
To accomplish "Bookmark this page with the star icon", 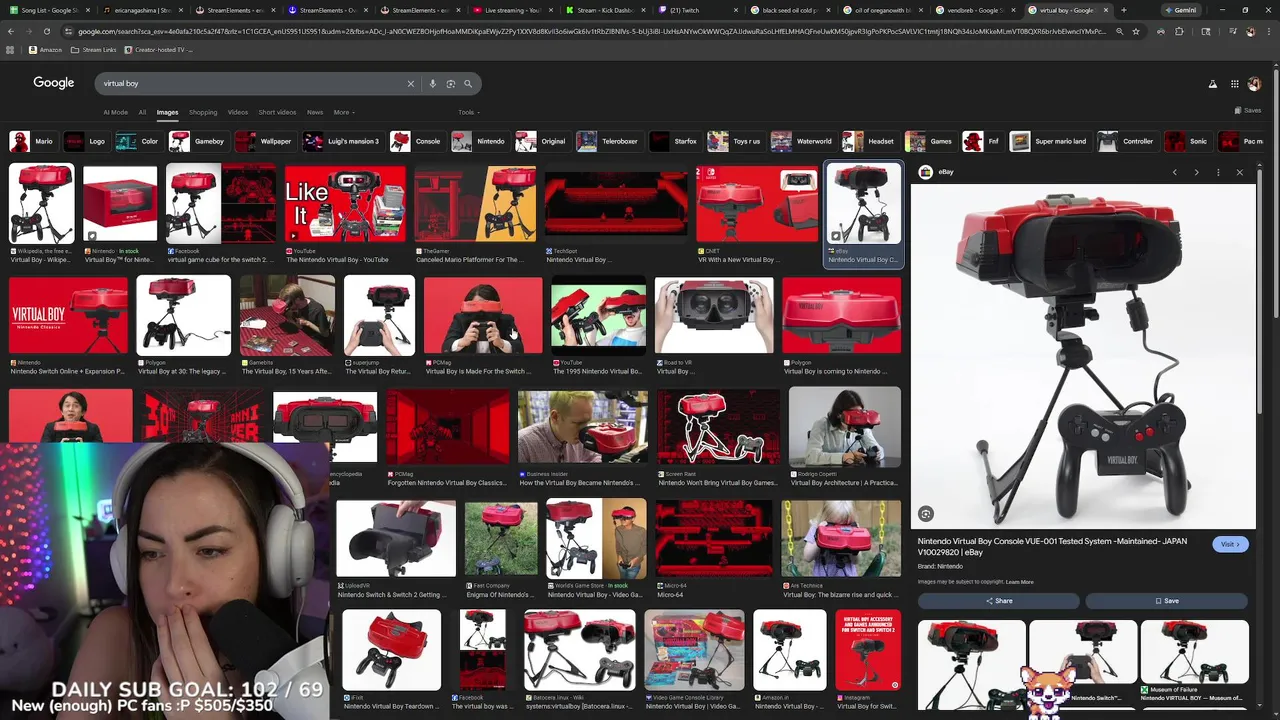I will click(1136, 31).
